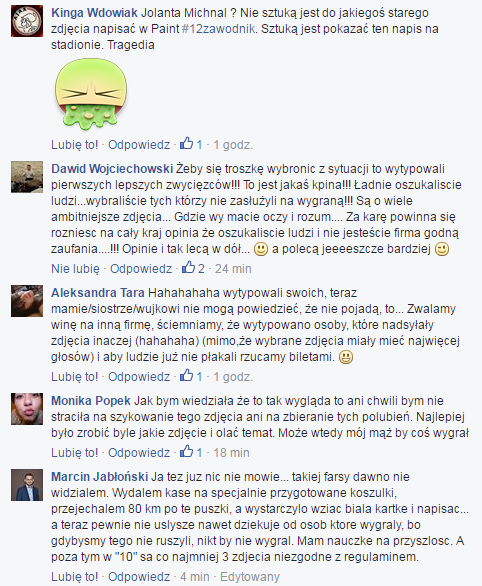Click the green vomiting sticker

(91, 94)
